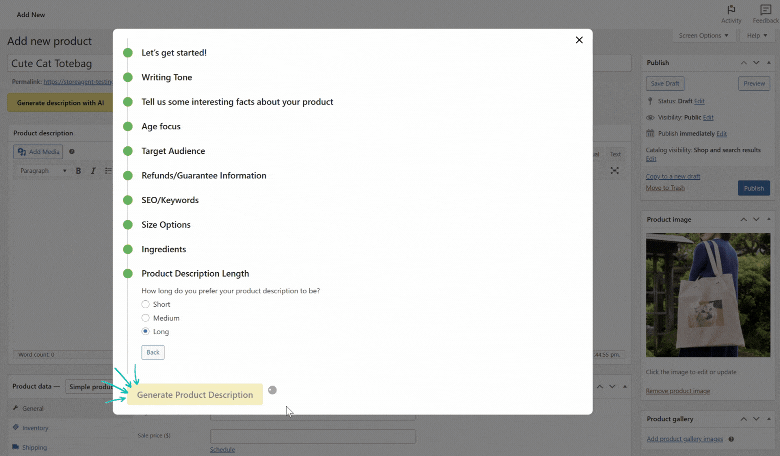Screen dimensions: 780x456
Task: Click Generate description with AI button
Action: coord(60,102)
